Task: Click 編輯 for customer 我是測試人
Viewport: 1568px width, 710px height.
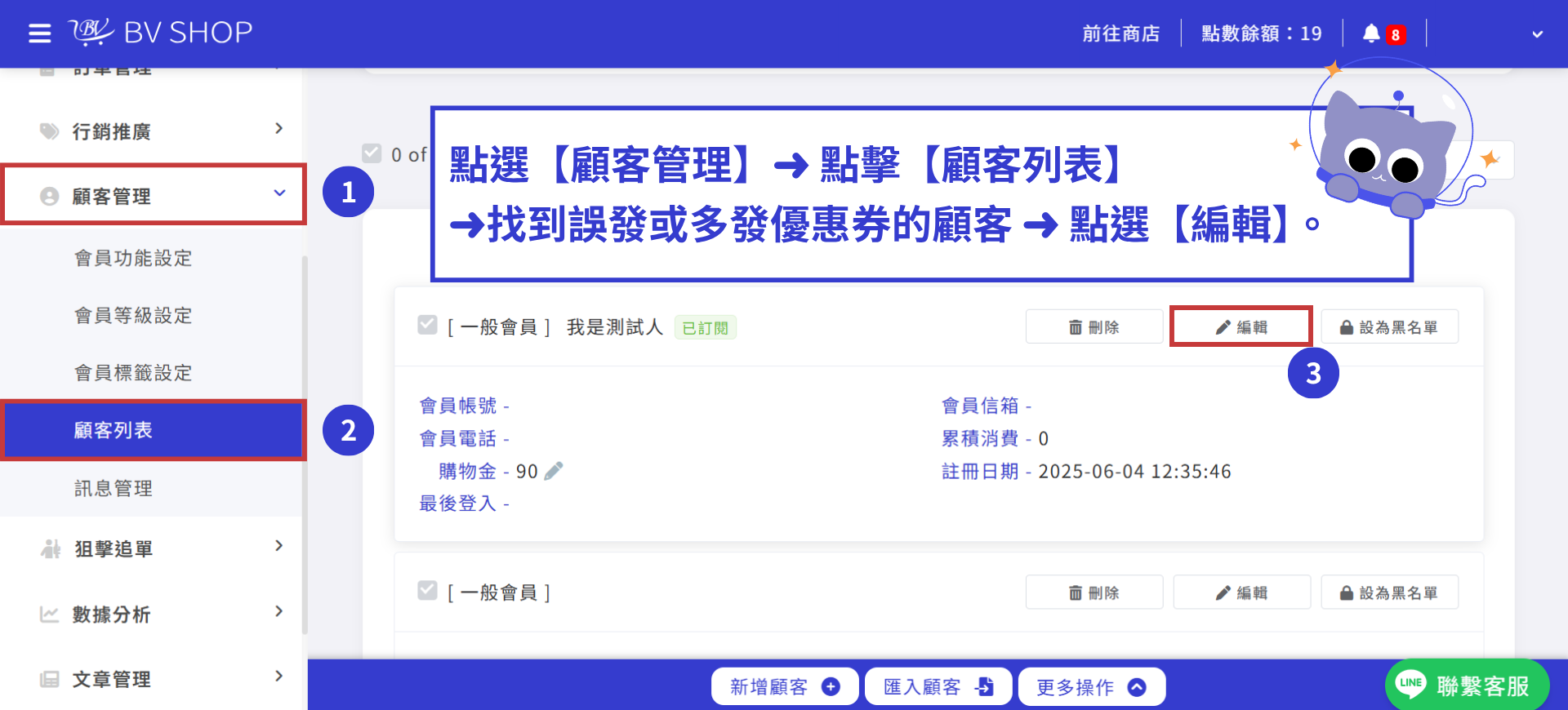Action: pos(1241,326)
